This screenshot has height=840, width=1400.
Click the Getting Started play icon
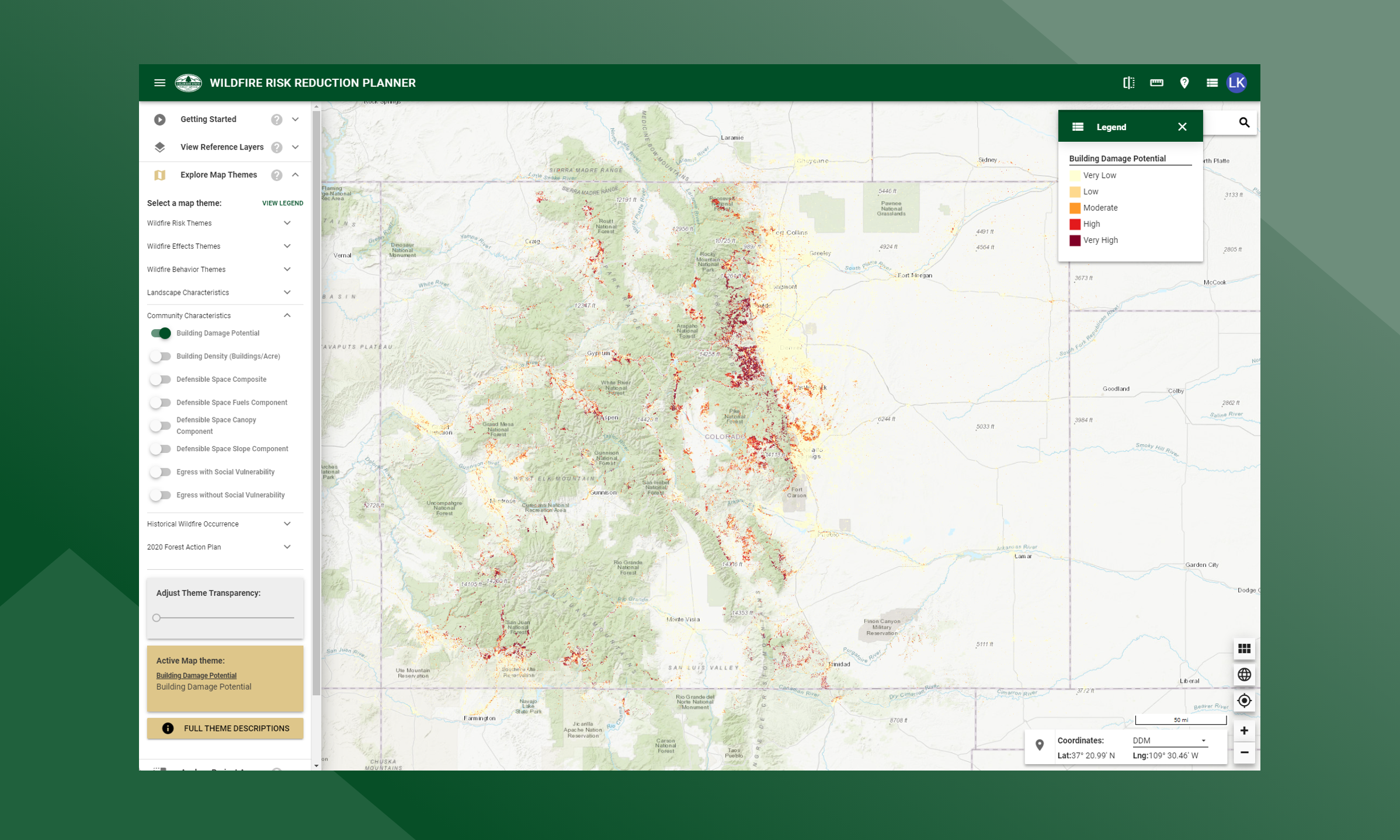[160, 120]
